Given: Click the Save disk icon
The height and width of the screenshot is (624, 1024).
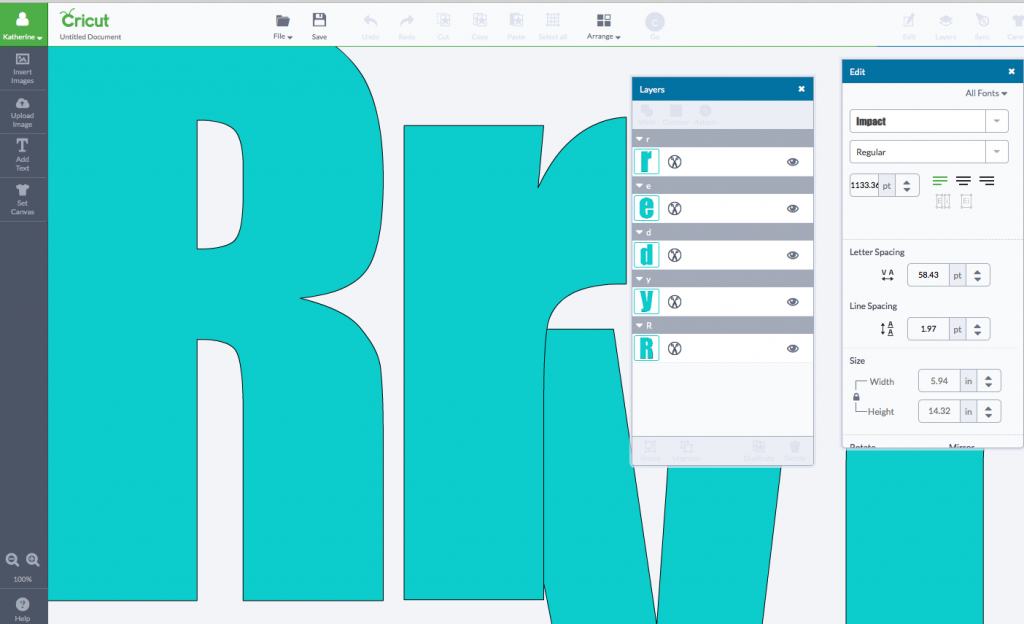Looking at the screenshot, I should 319,20.
